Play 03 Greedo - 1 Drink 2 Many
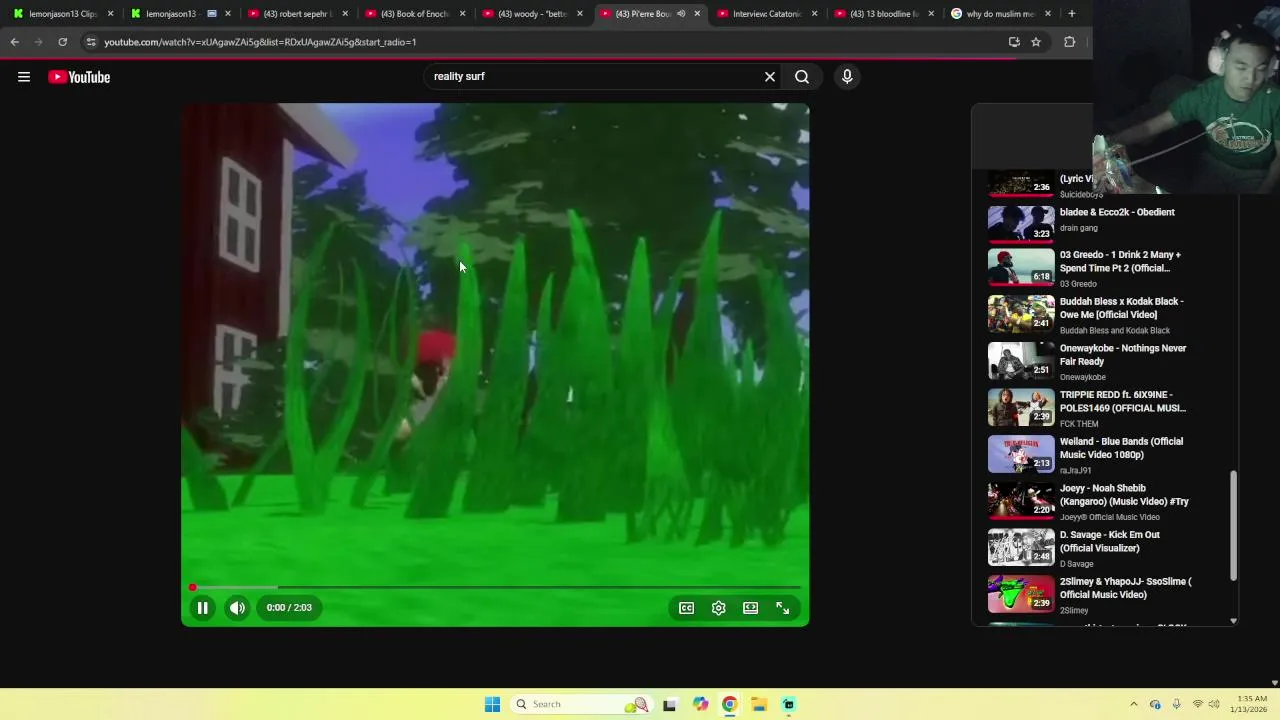The image size is (1280, 720). pos(1120,261)
